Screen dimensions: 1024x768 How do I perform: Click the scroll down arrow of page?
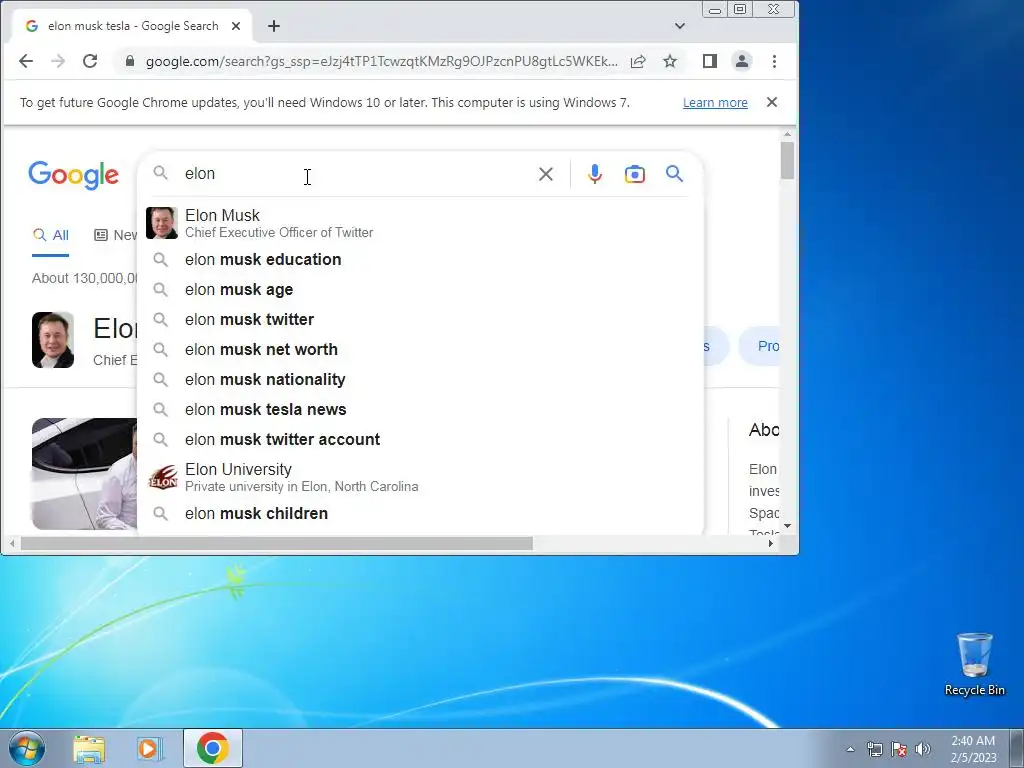pos(788,526)
